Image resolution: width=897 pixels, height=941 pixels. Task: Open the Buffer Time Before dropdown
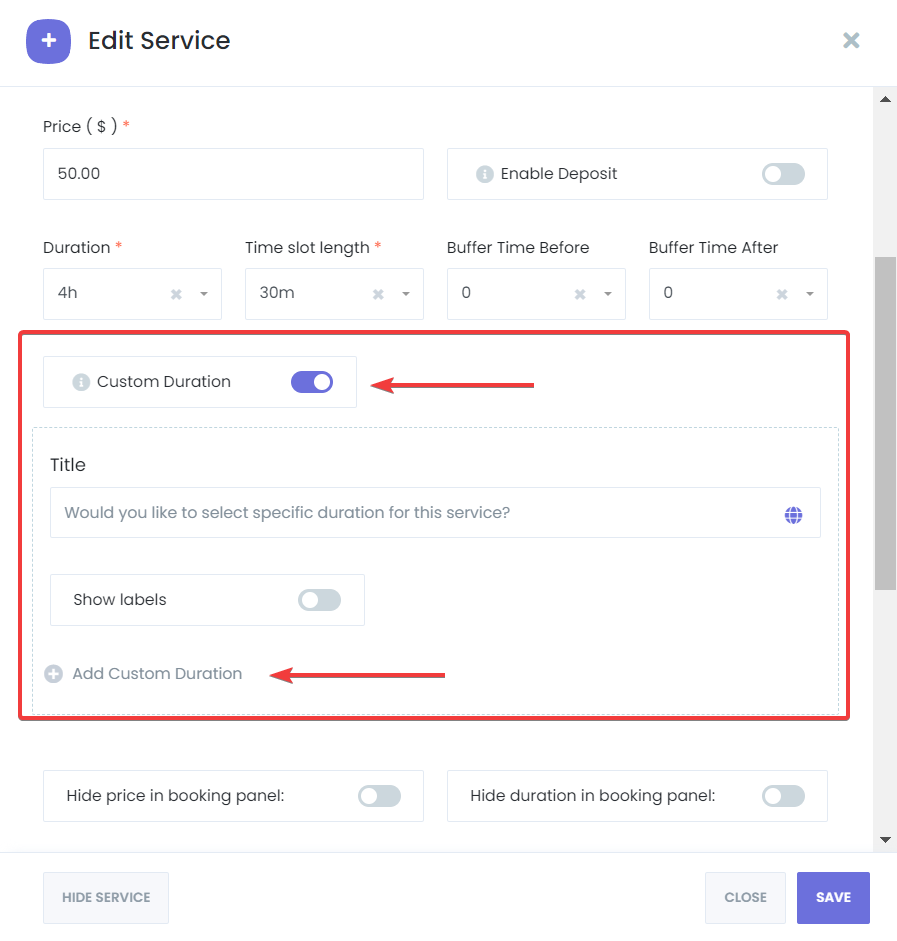tap(607, 294)
